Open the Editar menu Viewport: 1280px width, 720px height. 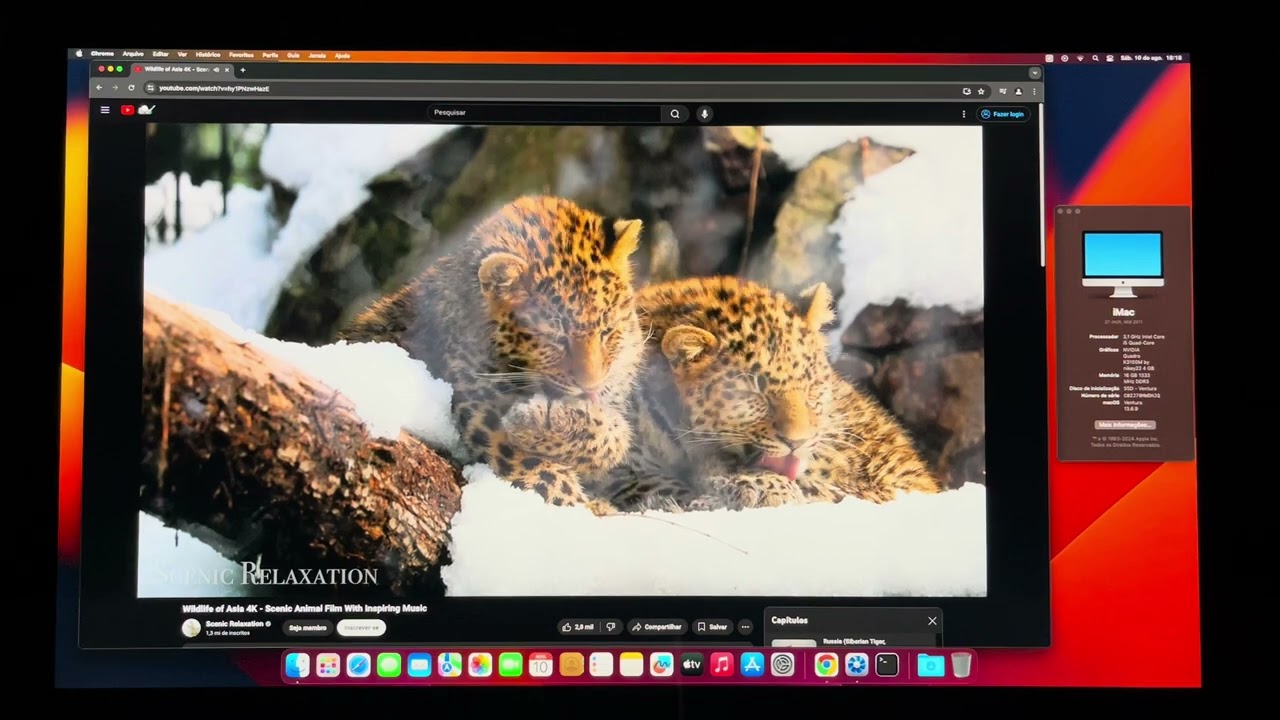pyautogui.click(x=160, y=54)
